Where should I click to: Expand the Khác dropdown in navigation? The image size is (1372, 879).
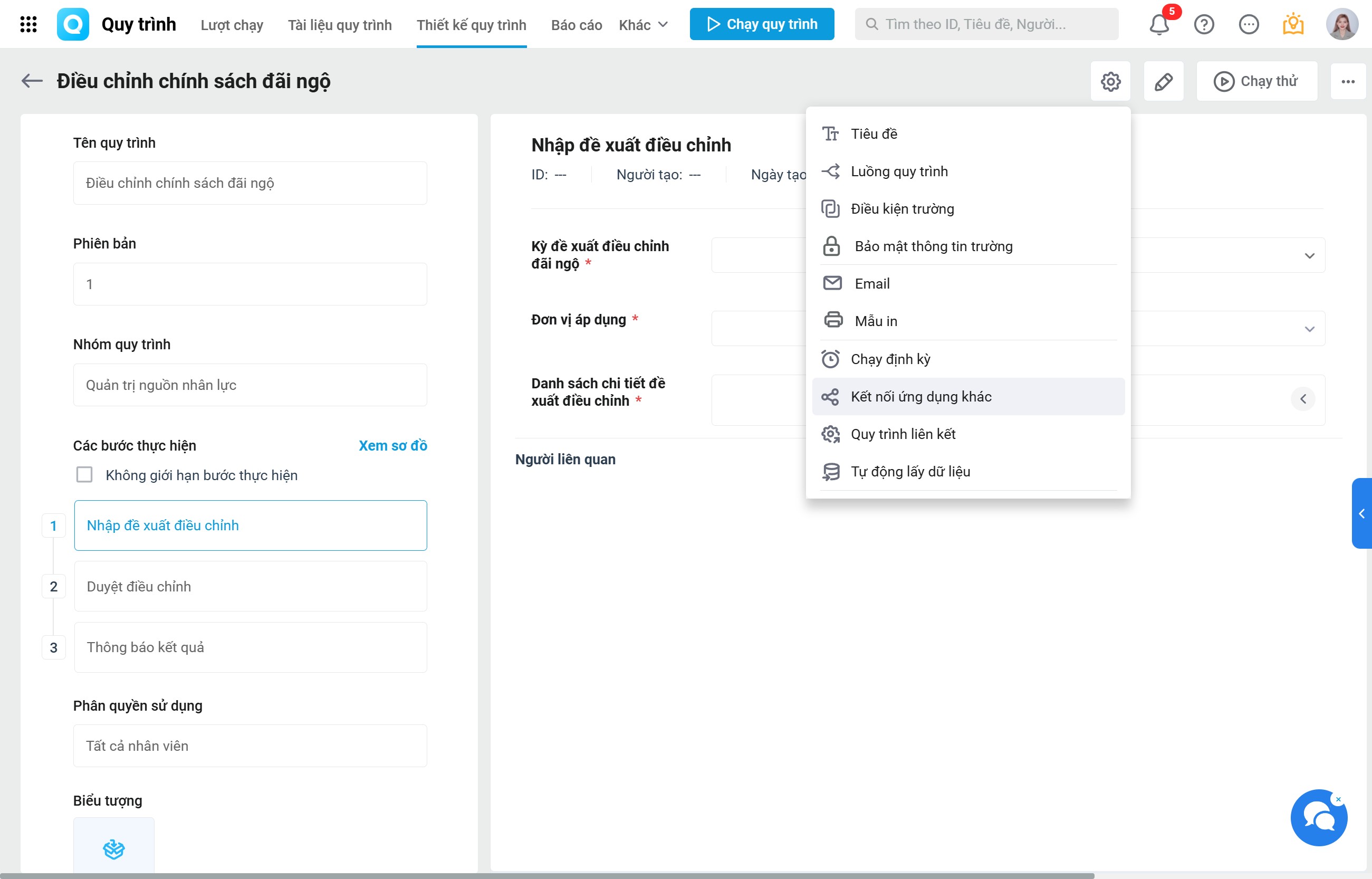643,25
